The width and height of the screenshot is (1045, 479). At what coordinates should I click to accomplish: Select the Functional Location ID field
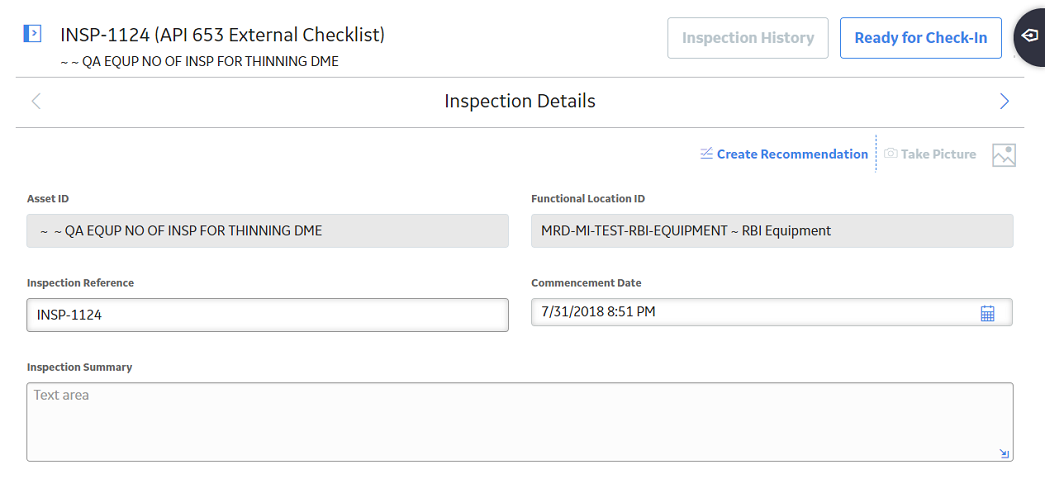[x=772, y=231]
